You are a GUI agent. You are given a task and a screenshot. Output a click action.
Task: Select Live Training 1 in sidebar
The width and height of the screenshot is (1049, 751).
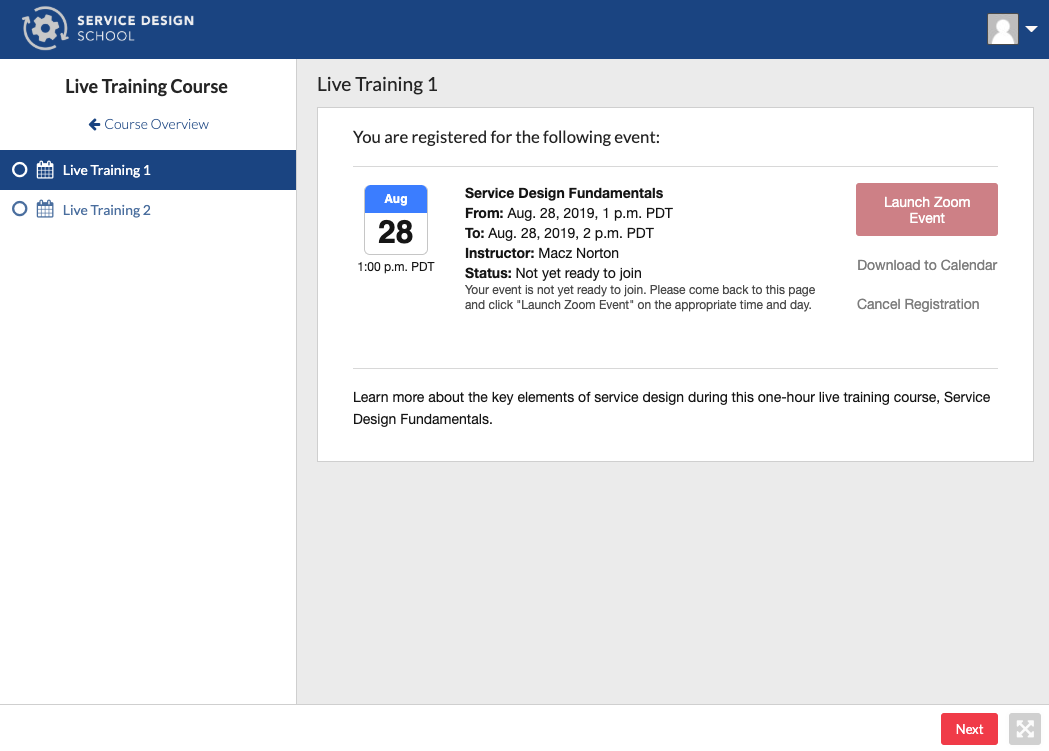pyautogui.click(x=106, y=170)
